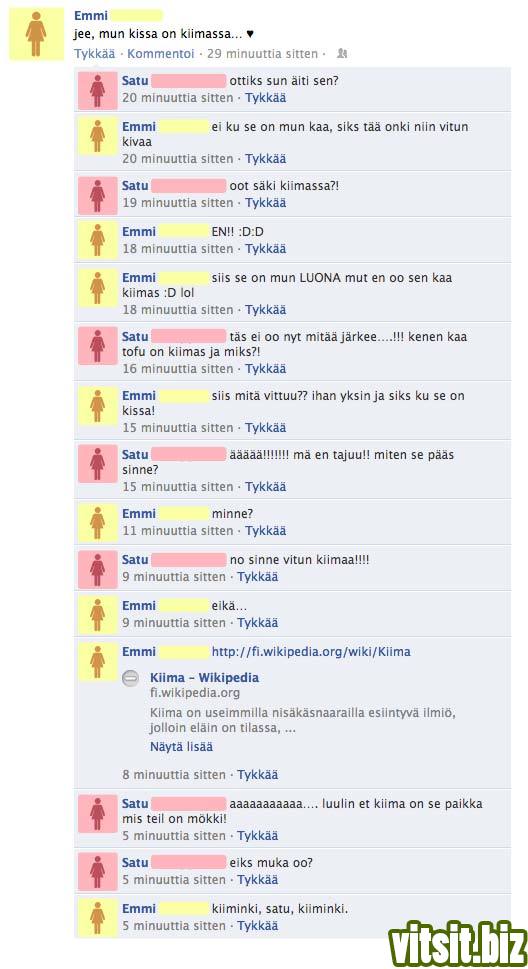The height and width of the screenshot is (969, 528).
Task: Like Emmi's 'eikä…' comment via Tykkää
Action: coord(258,623)
